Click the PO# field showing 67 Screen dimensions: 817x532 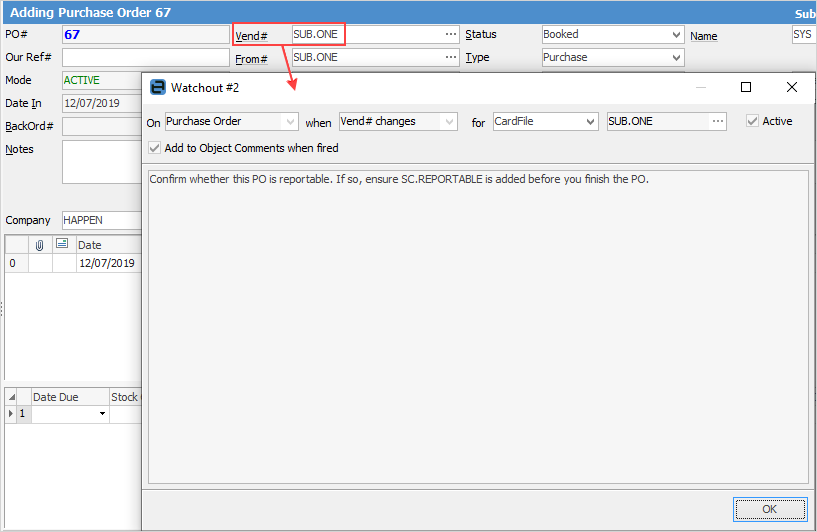click(145, 34)
